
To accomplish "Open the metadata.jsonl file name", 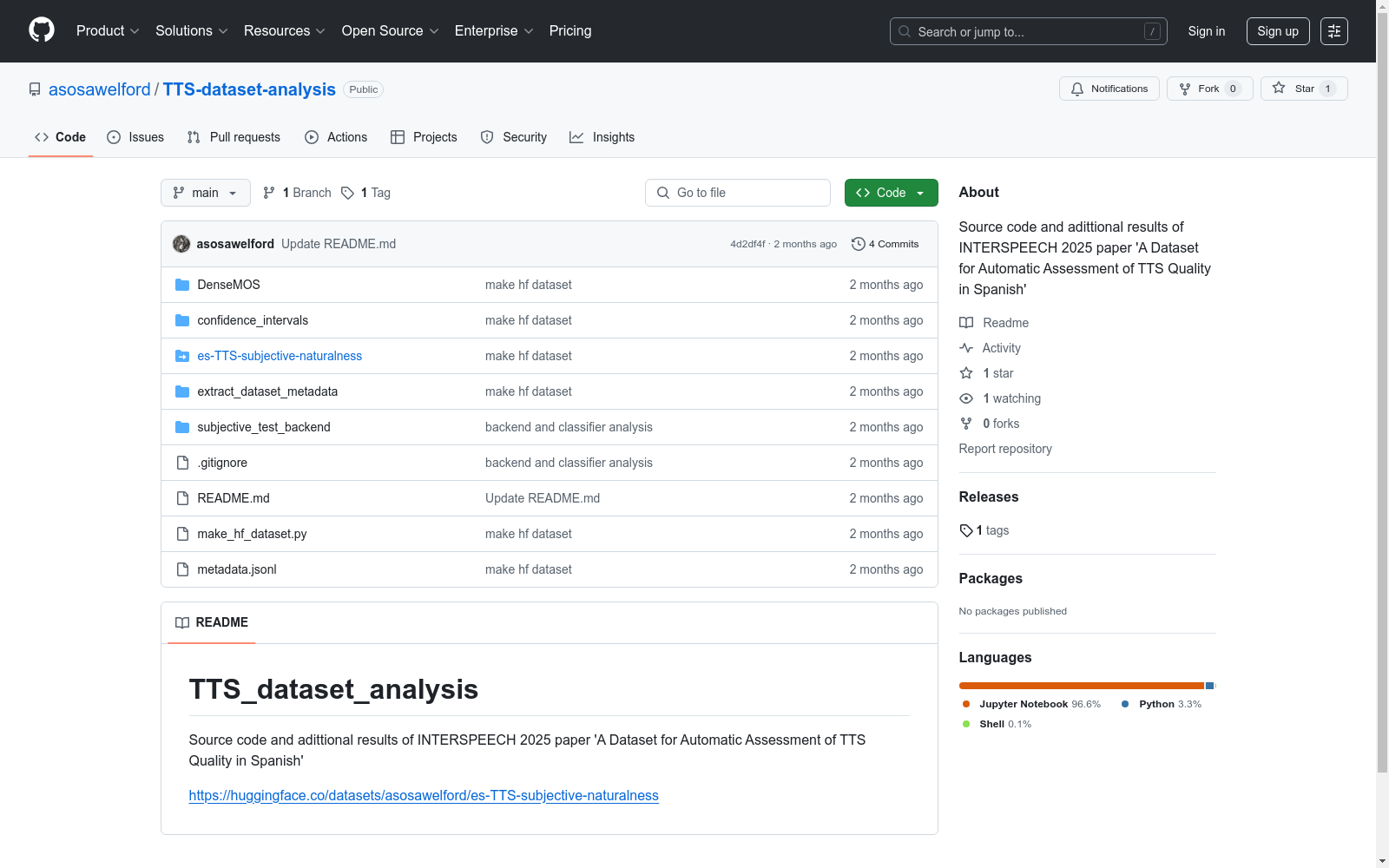I will tap(237, 569).
